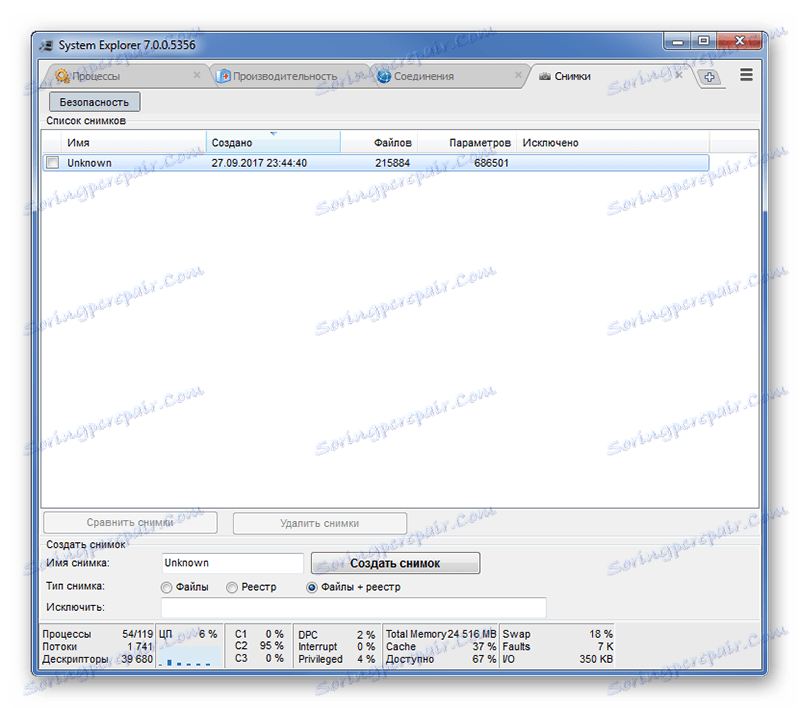800x708 pixels.
Task: Click the ЦП usage graph
Action: click(189, 657)
